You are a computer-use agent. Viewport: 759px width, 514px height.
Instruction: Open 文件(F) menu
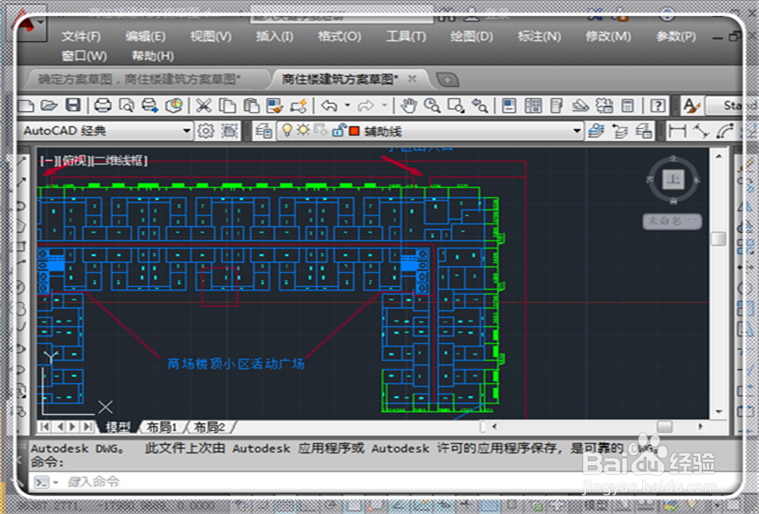coord(81,36)
